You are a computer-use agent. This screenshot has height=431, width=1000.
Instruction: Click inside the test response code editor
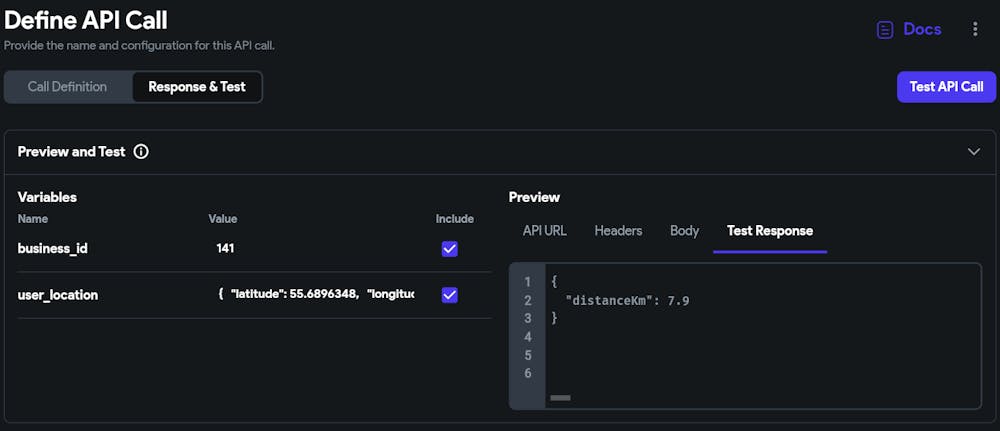coord(760,350)
